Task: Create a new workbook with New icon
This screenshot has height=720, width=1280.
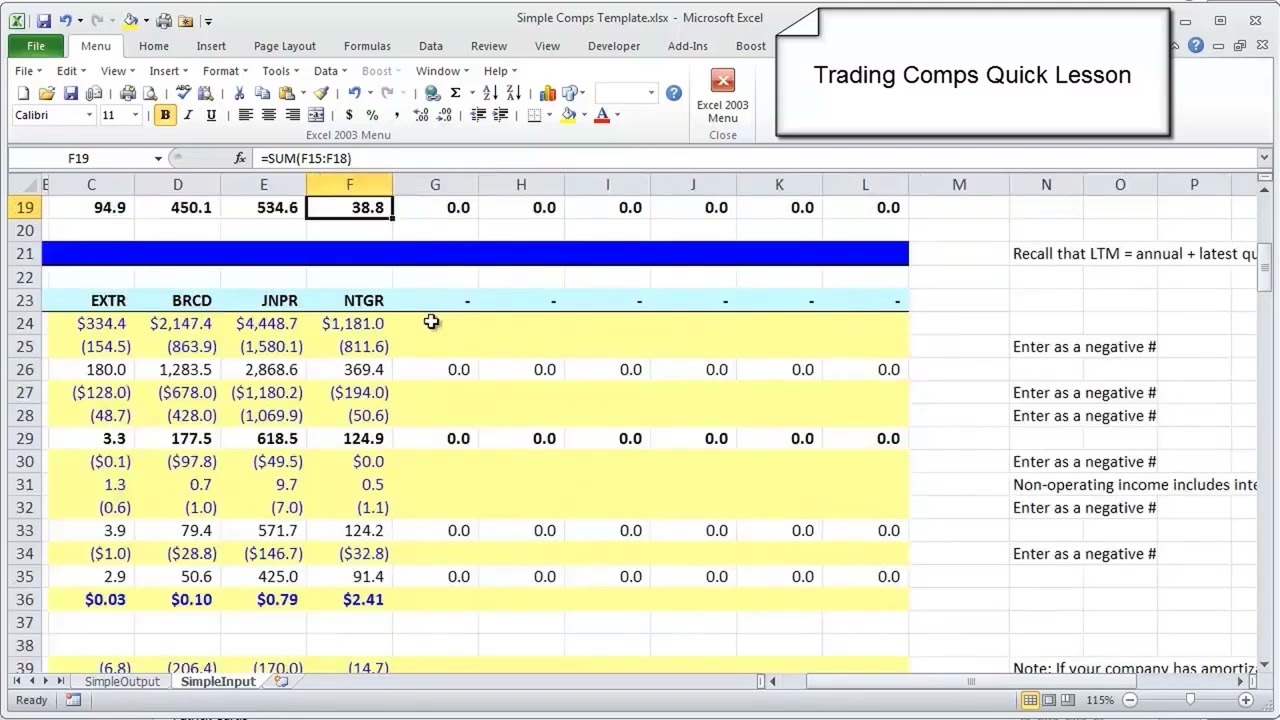Action: tap(23, 93)
